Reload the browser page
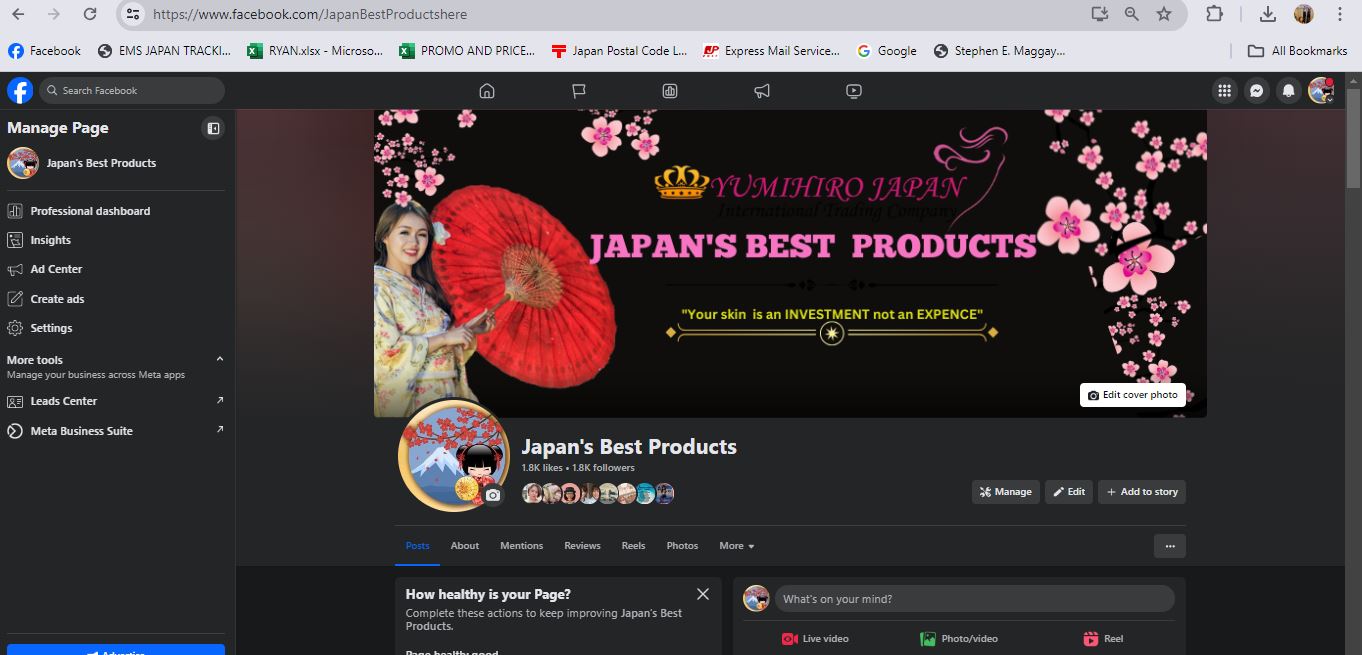The image size is (1362, 655). [x=90, y=14]
